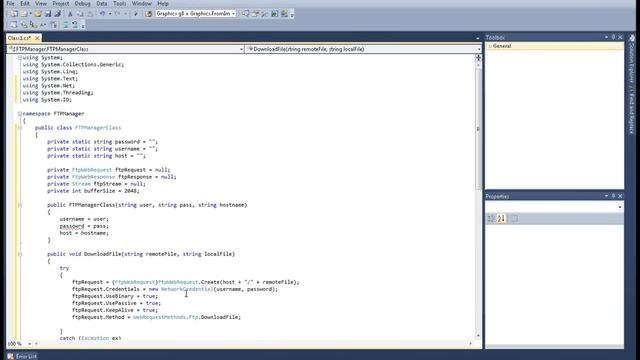This screenshot has height=360, width=640.
Task: Open the active documents list dropdown arrow
Action: point(478,38)
